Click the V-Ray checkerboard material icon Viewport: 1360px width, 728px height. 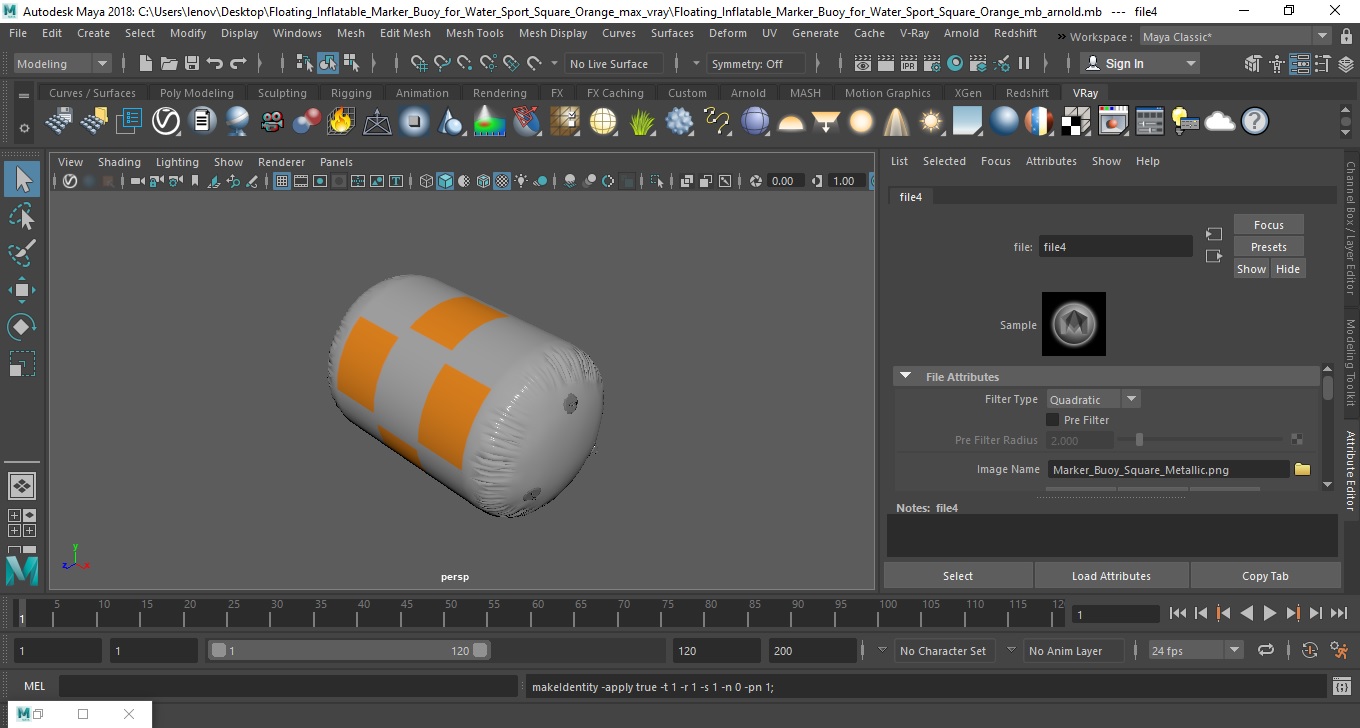pos(1076,122)
